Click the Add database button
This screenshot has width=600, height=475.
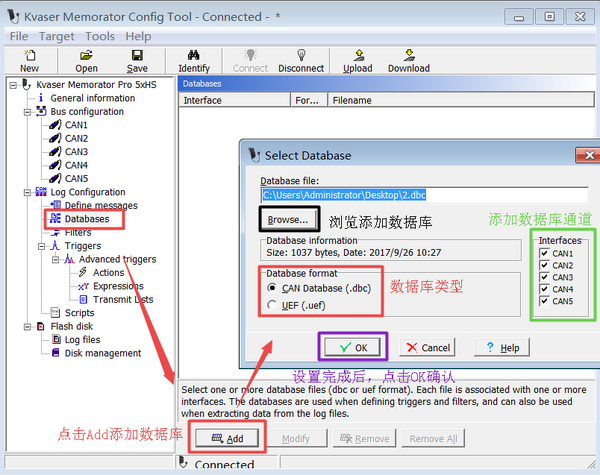pos(227,438)
